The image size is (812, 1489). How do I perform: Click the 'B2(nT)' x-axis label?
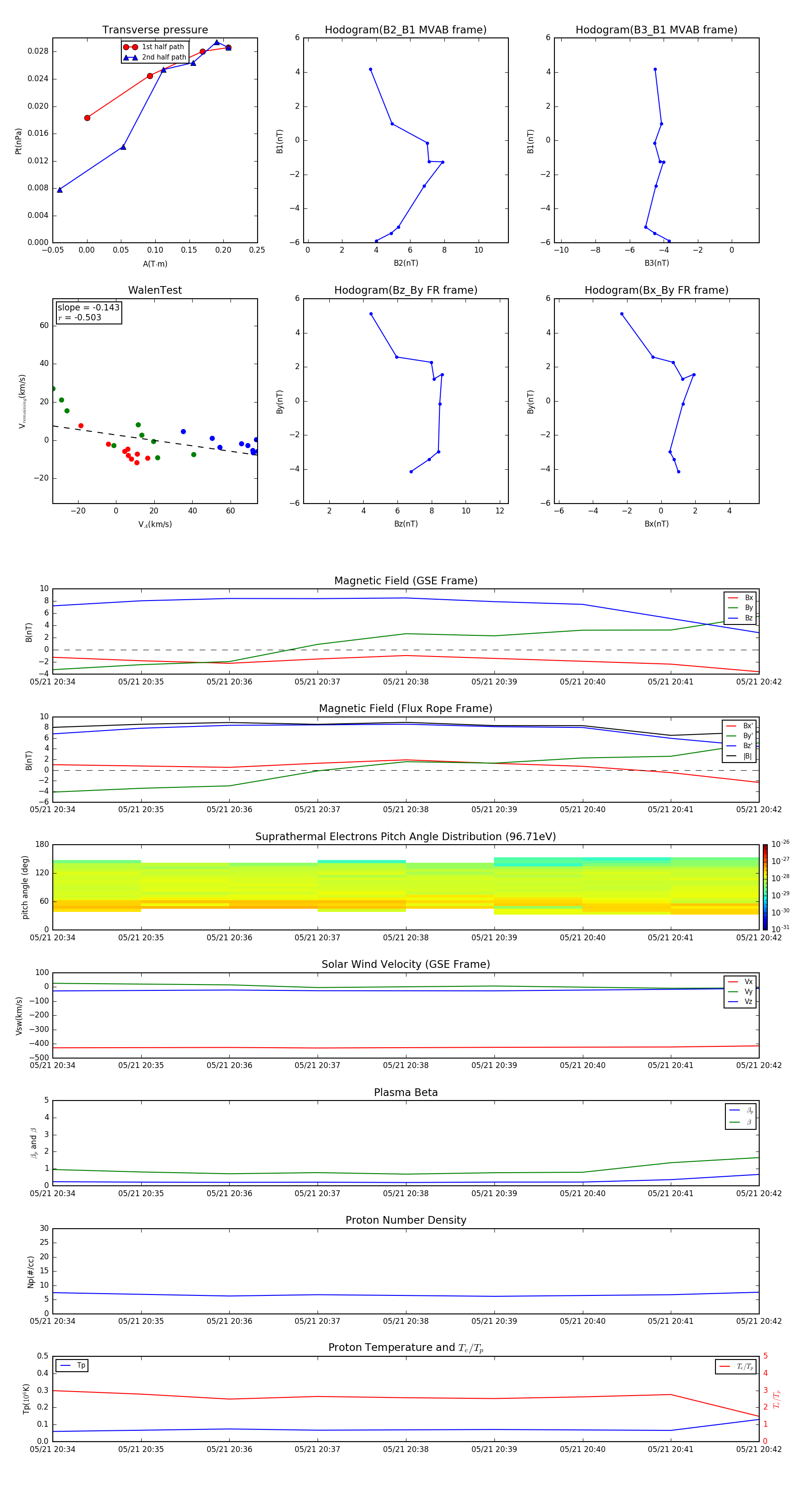click(x=406, y=263)
